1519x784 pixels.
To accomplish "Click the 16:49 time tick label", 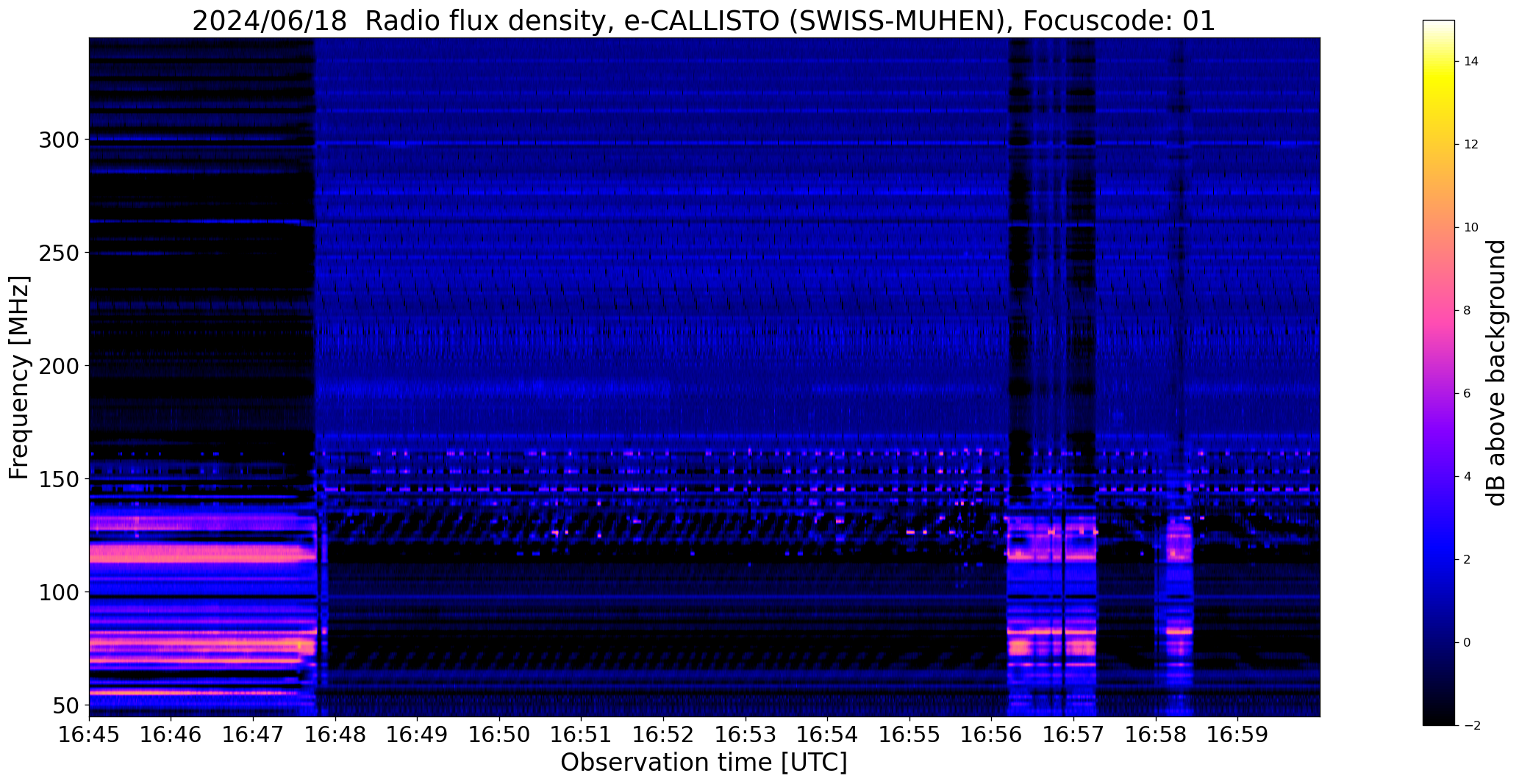I will click(418, 734).
